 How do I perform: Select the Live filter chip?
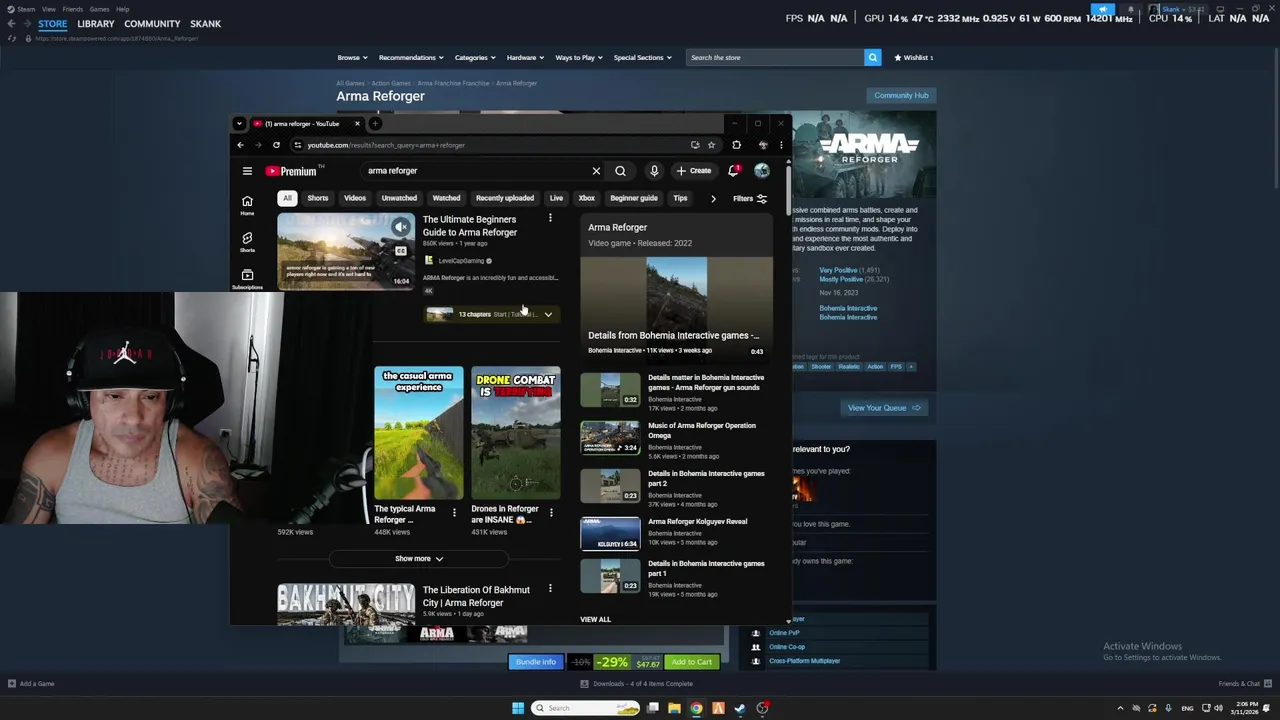tap(556, 198)
